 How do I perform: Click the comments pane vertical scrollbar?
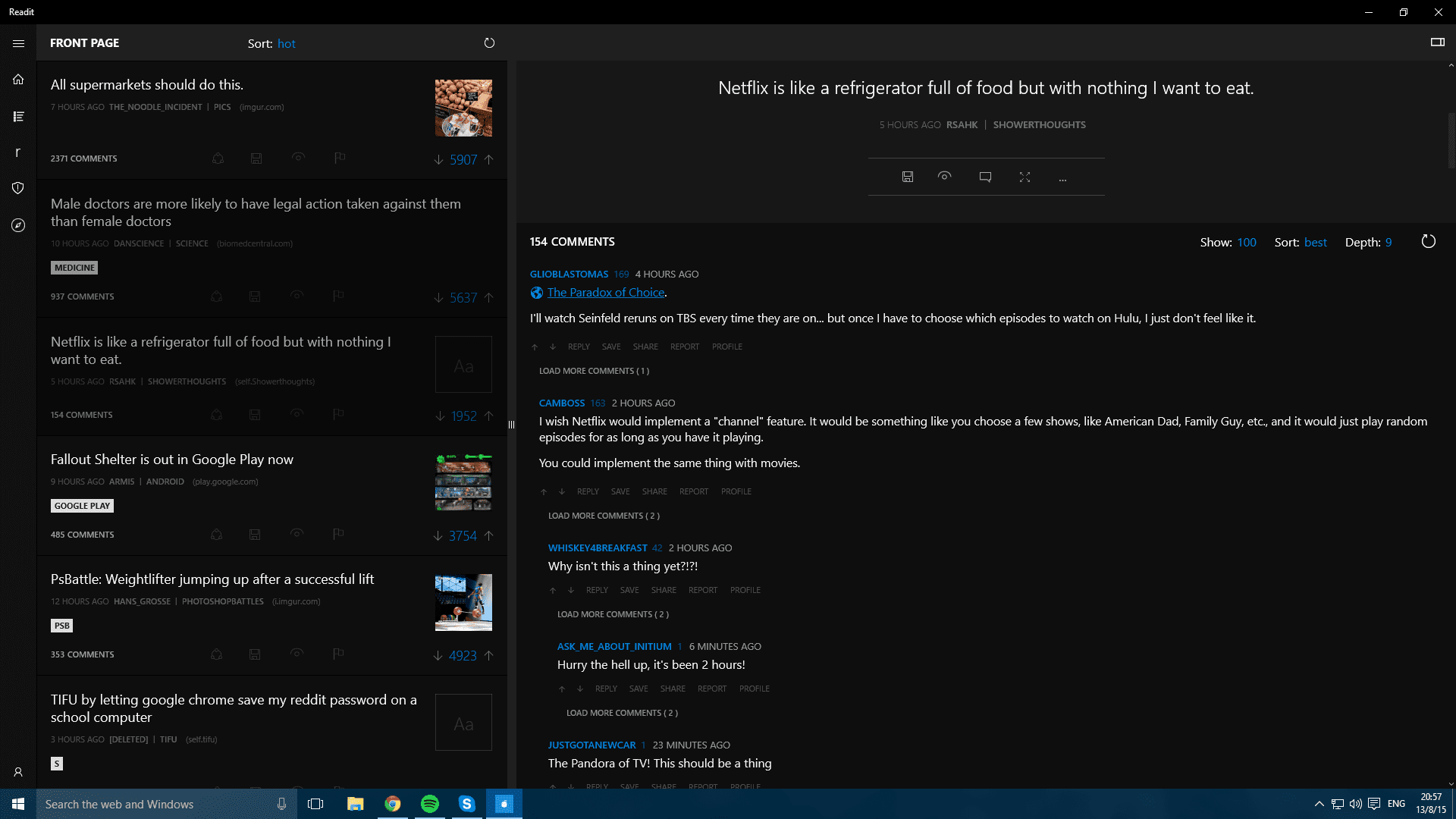[1451, 140]
